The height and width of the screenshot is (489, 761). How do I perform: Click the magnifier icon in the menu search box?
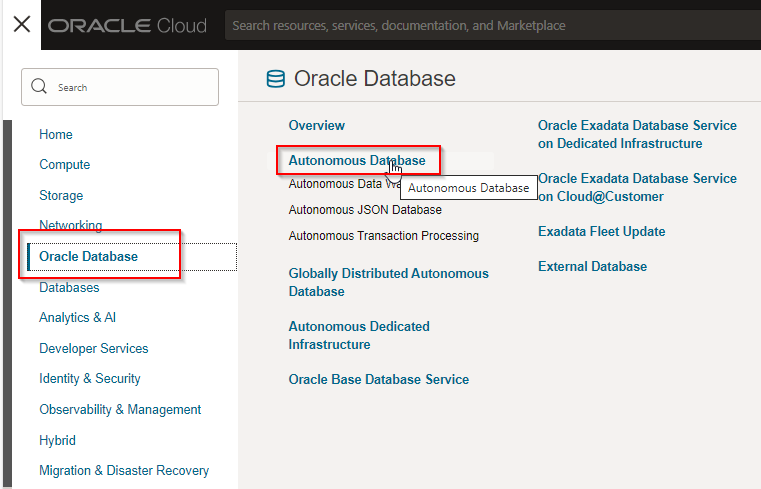click(39, 86)
